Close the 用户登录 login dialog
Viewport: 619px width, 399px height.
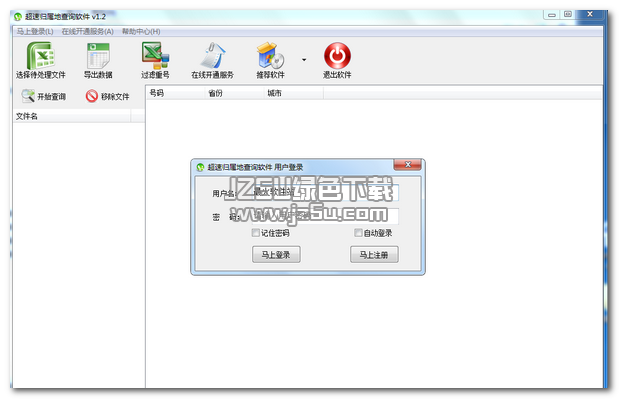point(408,164)
